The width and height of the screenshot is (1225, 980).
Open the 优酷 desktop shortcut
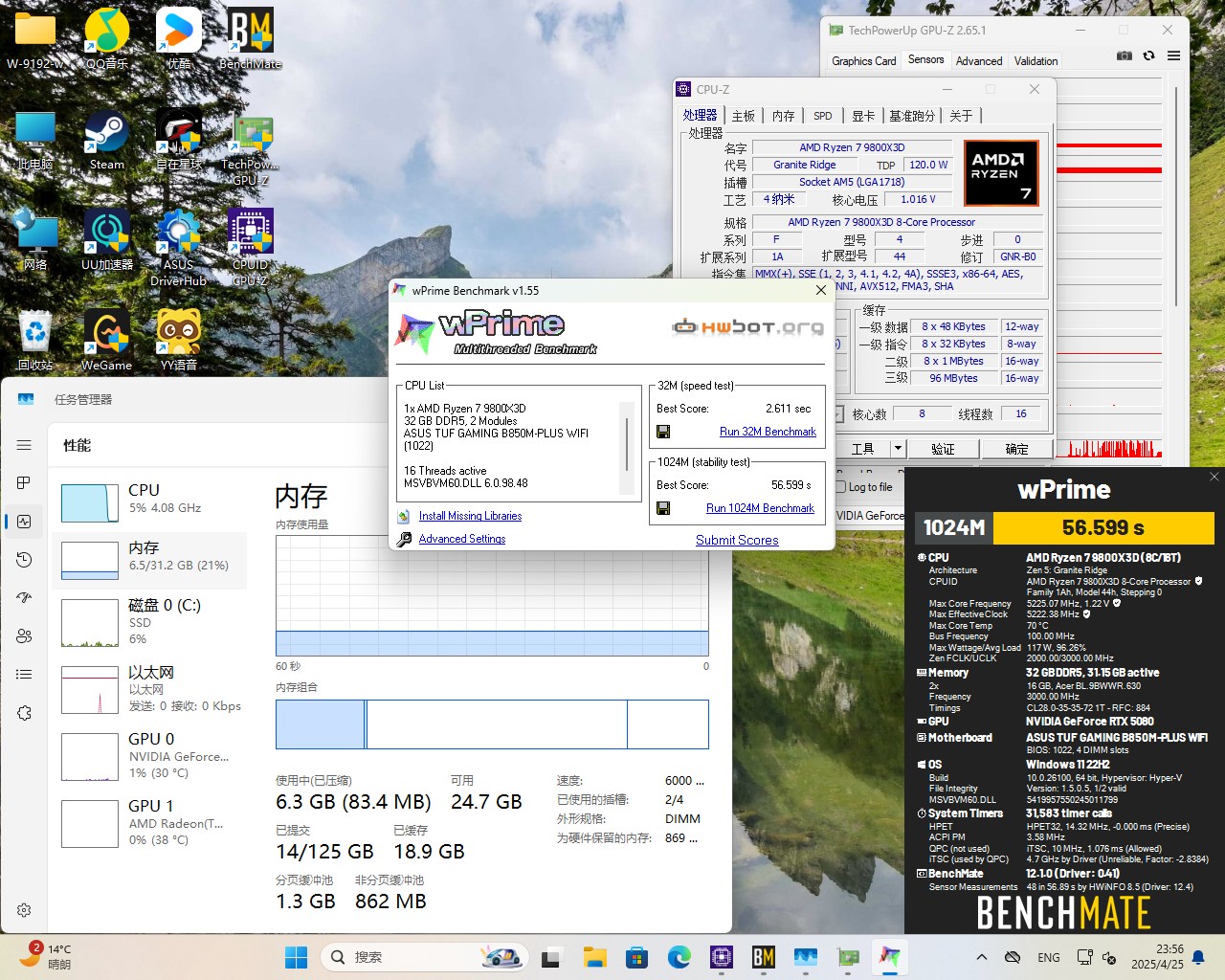coord(179,38)
